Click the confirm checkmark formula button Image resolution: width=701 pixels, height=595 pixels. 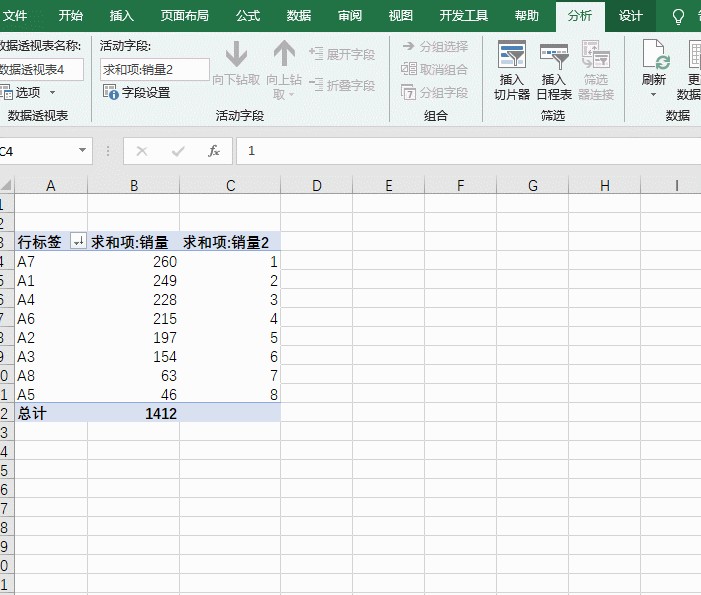pyautogui.click(x=178, y=151)
